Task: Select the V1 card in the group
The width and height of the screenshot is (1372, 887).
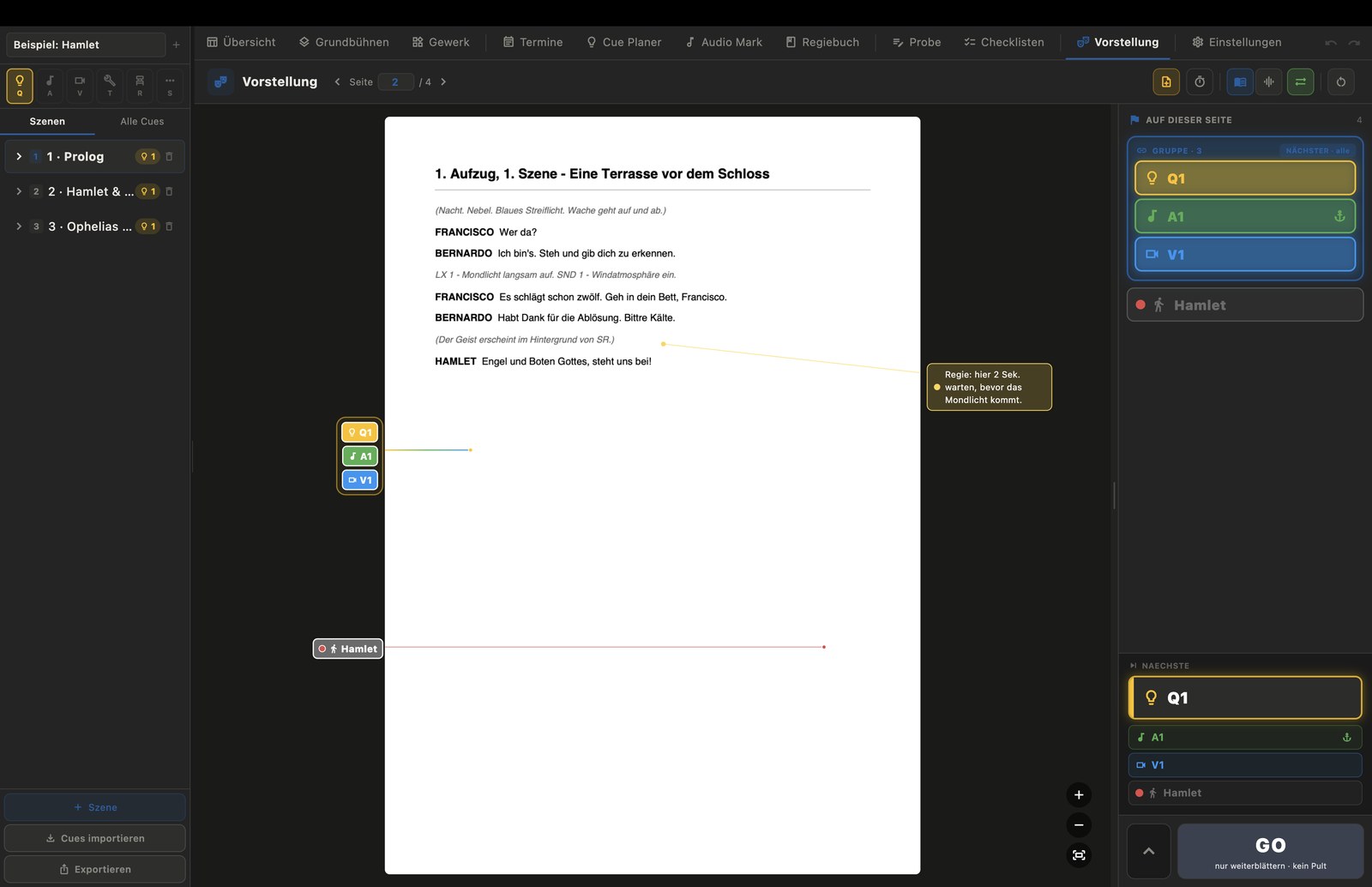Action: click(x=1245, y=254)
